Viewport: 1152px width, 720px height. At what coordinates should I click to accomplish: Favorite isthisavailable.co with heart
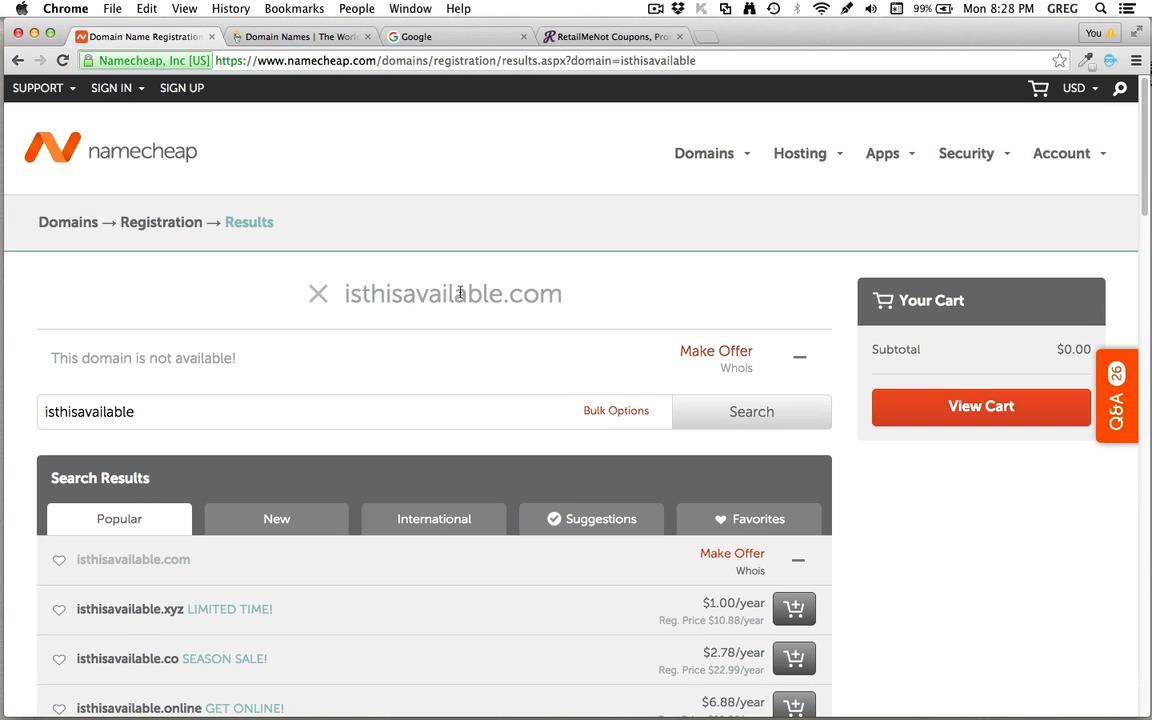pos(60,660)
